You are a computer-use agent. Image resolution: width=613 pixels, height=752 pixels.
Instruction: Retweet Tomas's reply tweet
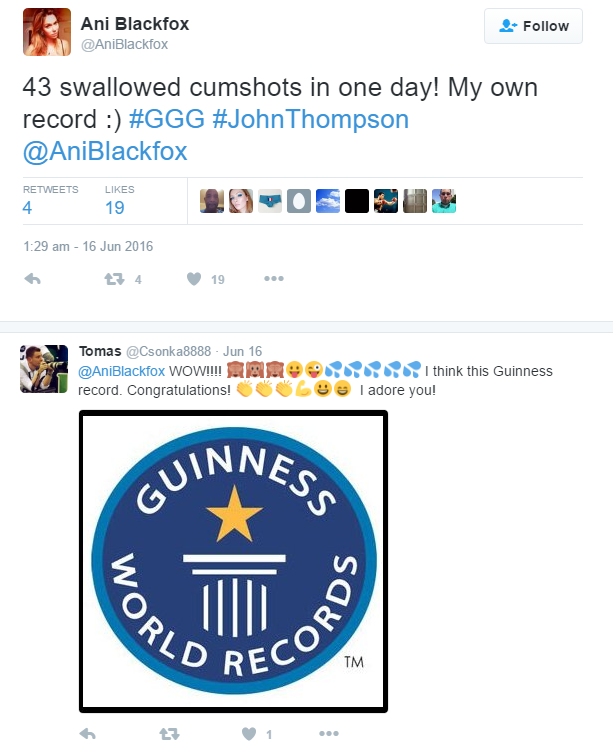[x=169, y=734]
